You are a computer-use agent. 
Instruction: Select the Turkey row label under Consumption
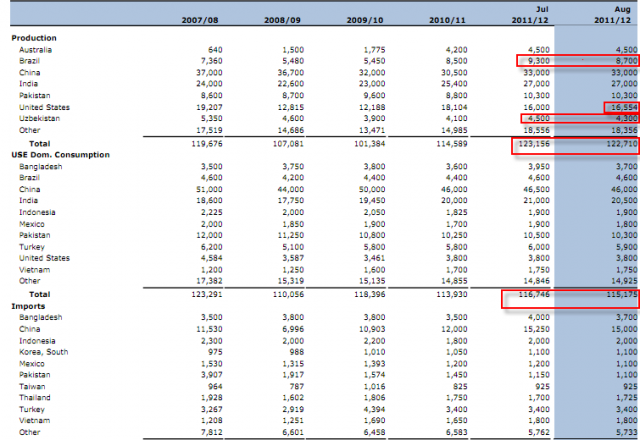tap(31, 247)
